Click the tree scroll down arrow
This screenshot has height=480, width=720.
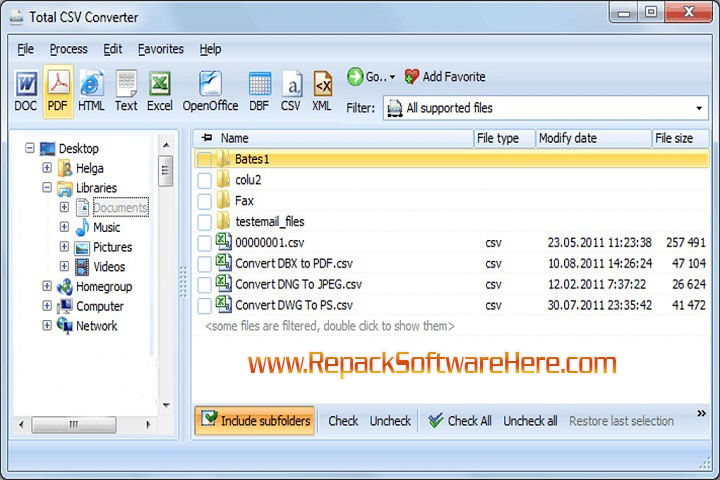pos(166,405)
